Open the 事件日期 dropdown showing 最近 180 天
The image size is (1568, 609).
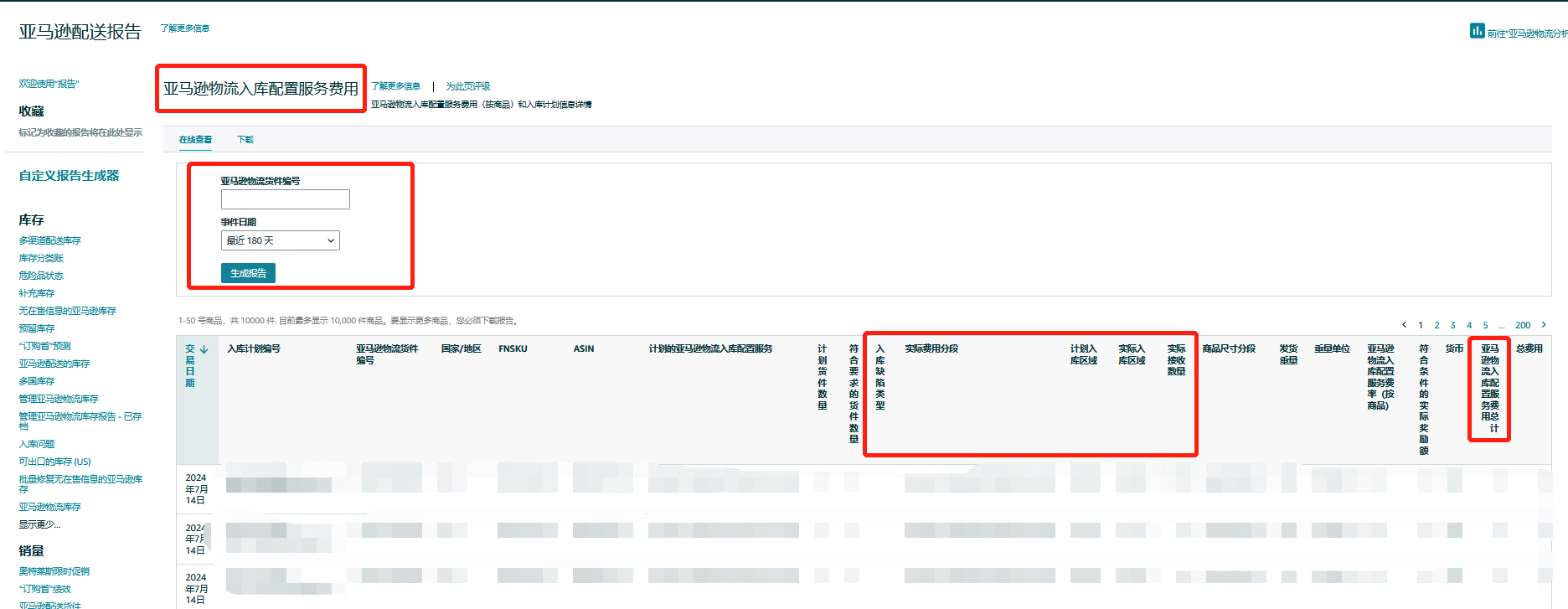point(280,240)
